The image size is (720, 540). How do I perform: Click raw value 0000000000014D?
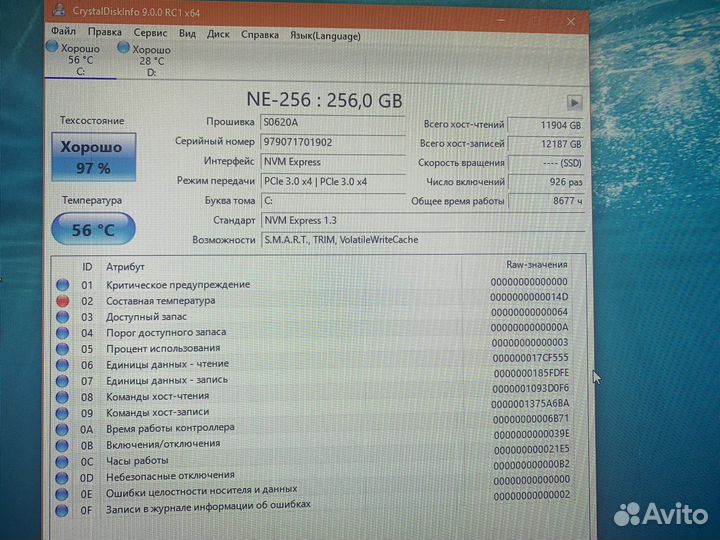(529, 297)
